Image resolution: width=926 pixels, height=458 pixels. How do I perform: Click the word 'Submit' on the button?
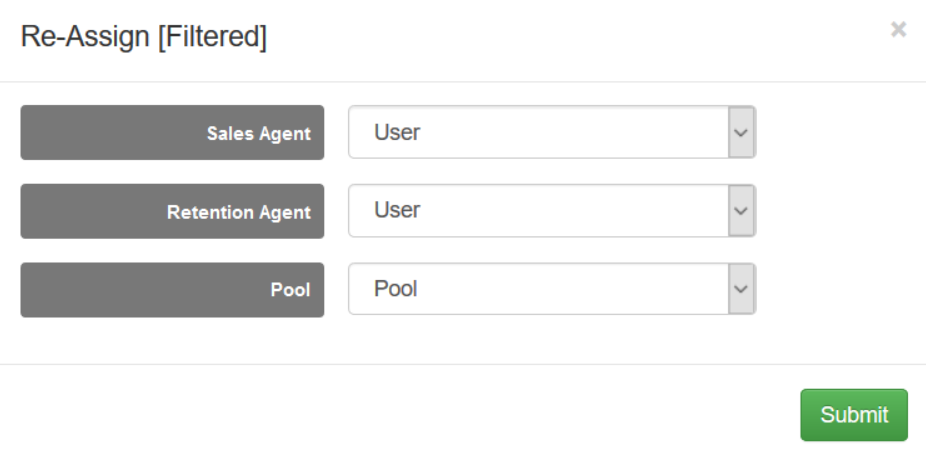854,415
